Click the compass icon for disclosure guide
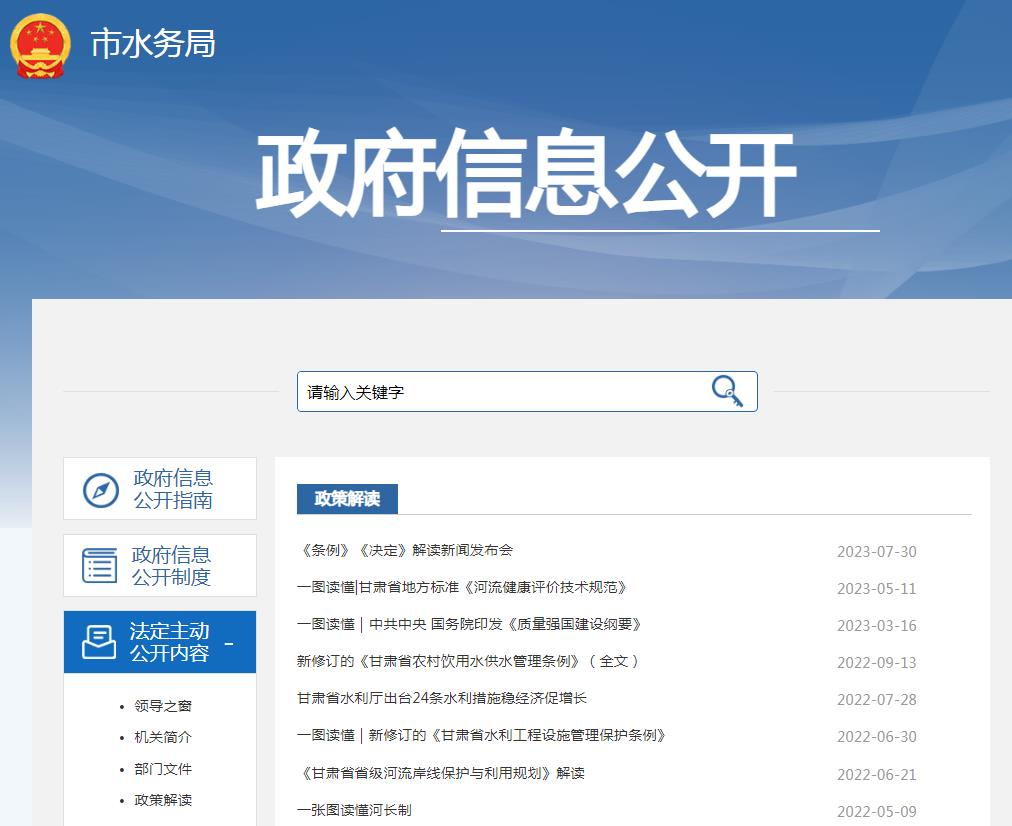 pos(101,490)
